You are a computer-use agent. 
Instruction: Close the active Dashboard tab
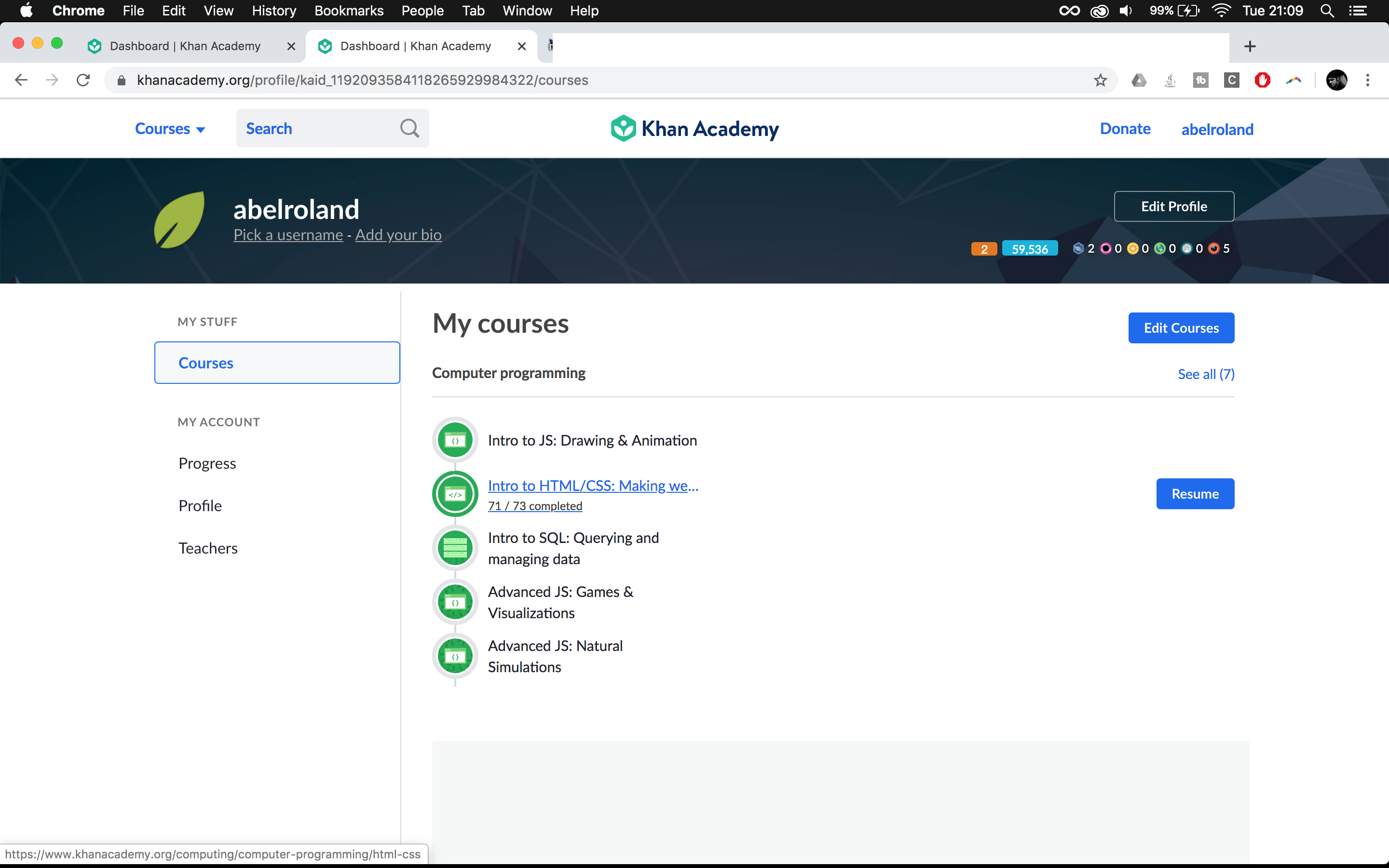click(x=521, y=46)
